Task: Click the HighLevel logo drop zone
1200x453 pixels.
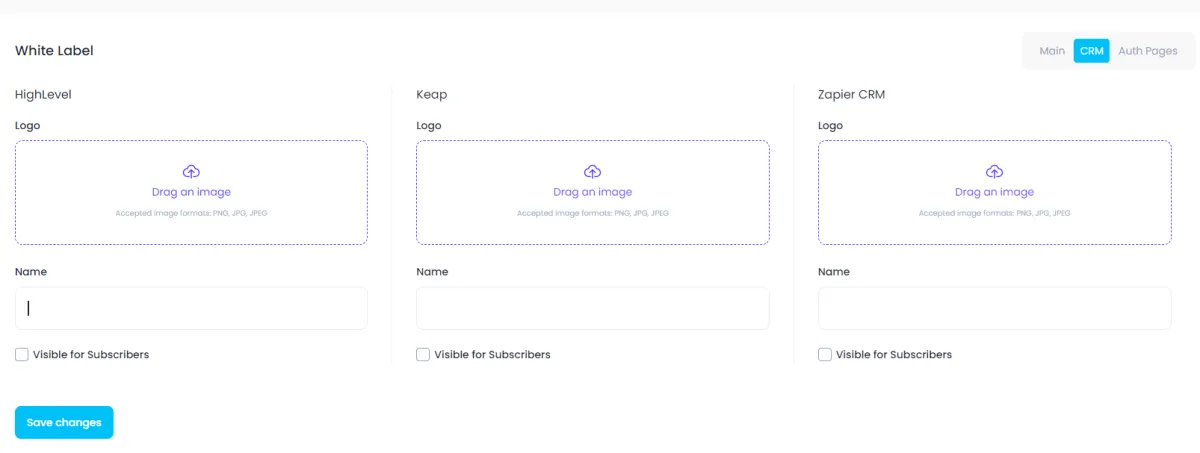Action: point(191,193)
